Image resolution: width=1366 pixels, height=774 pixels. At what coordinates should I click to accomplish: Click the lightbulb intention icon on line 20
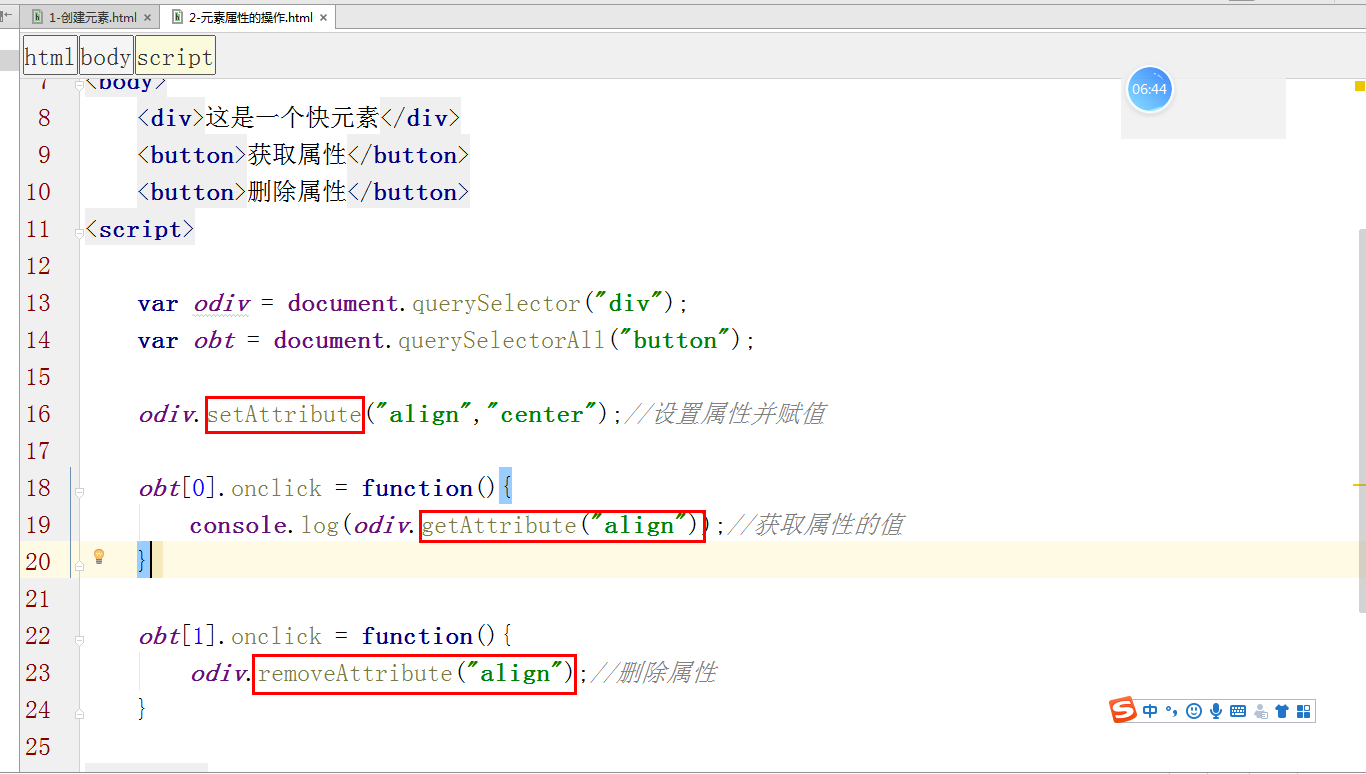[99, 557]
